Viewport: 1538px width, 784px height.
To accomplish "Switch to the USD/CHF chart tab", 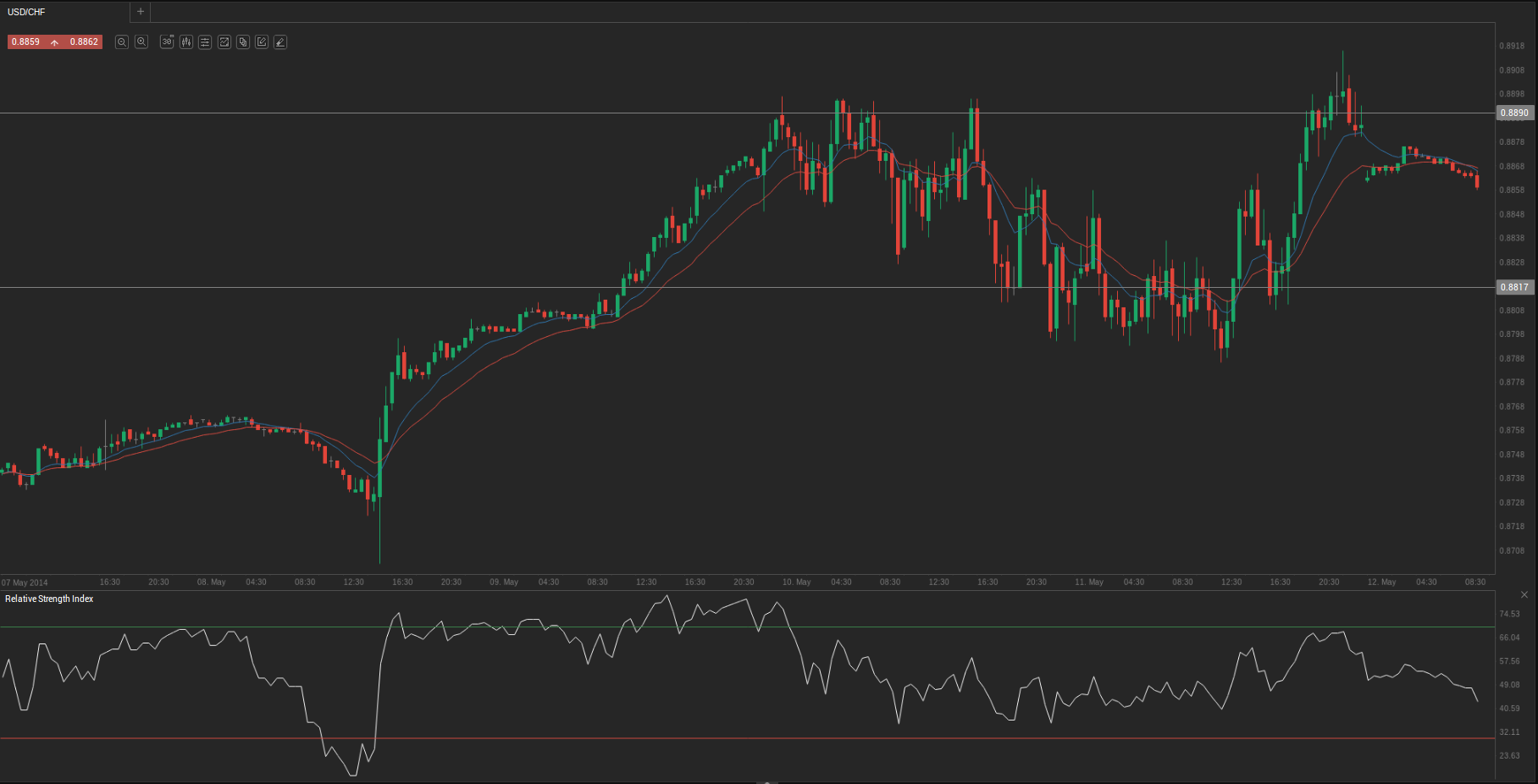I will 27,12.
